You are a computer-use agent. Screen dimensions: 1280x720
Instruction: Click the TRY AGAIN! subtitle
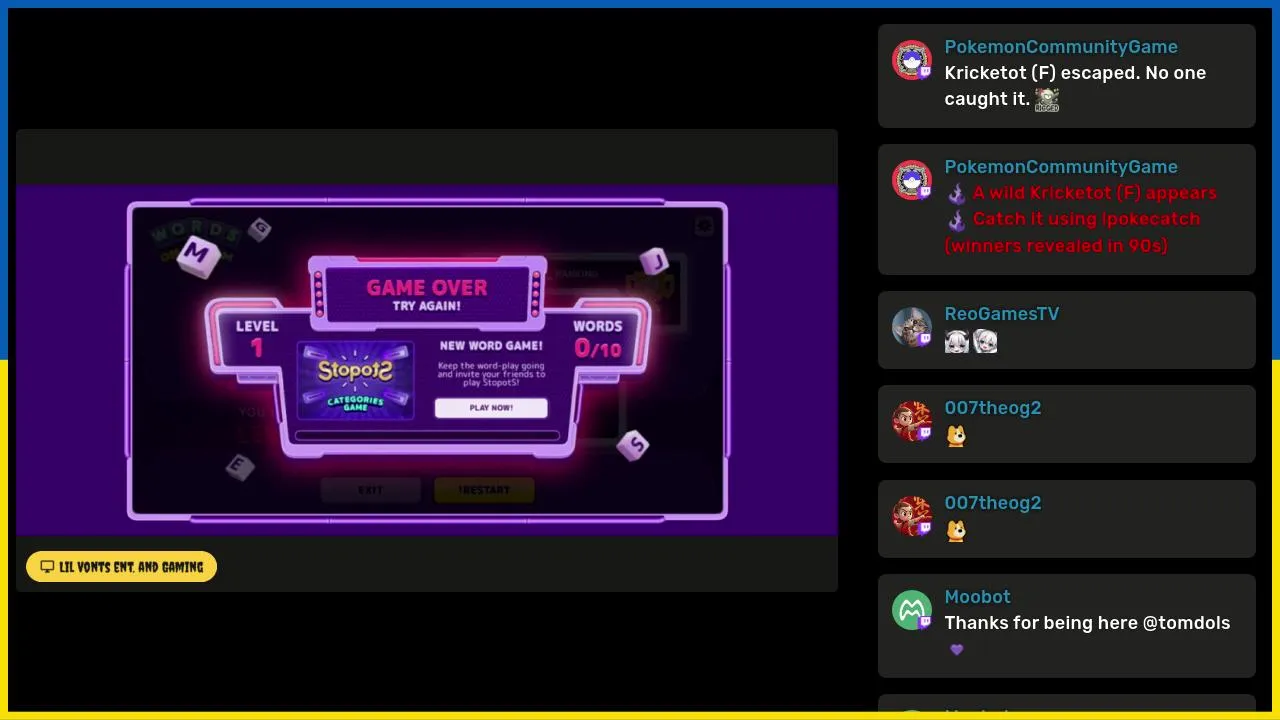click(x=427, y=306)
